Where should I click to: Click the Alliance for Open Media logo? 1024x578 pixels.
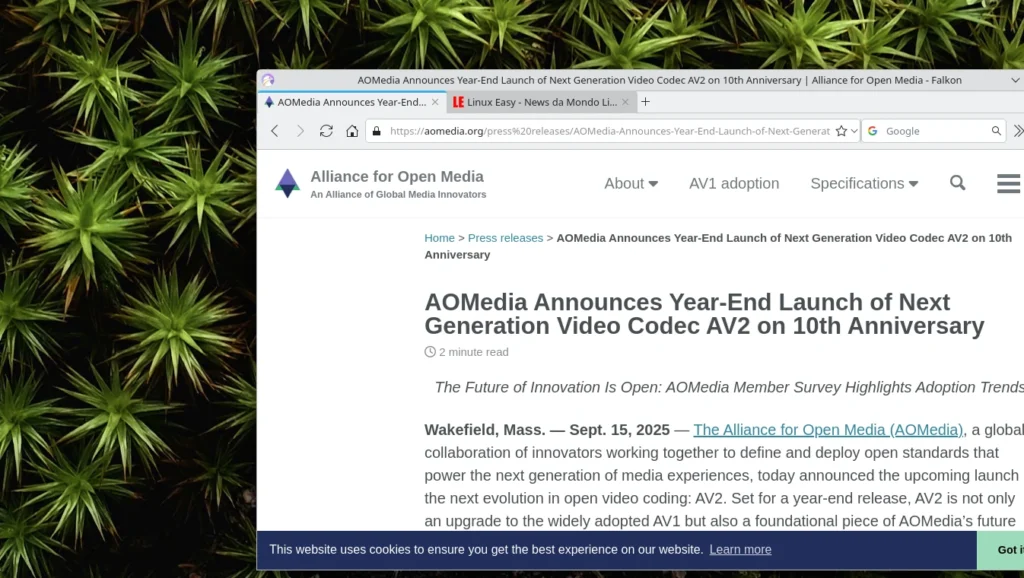(x=287, y=183)
